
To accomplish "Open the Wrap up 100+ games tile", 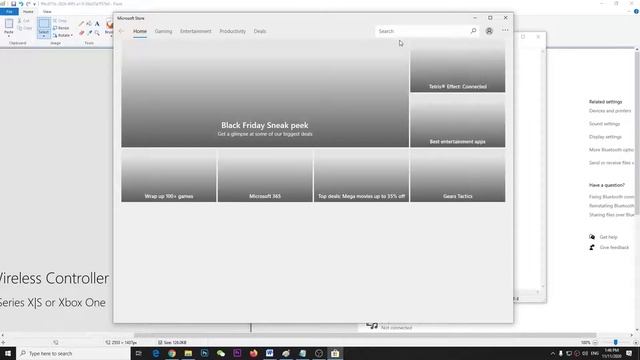I will coord(169,176).
